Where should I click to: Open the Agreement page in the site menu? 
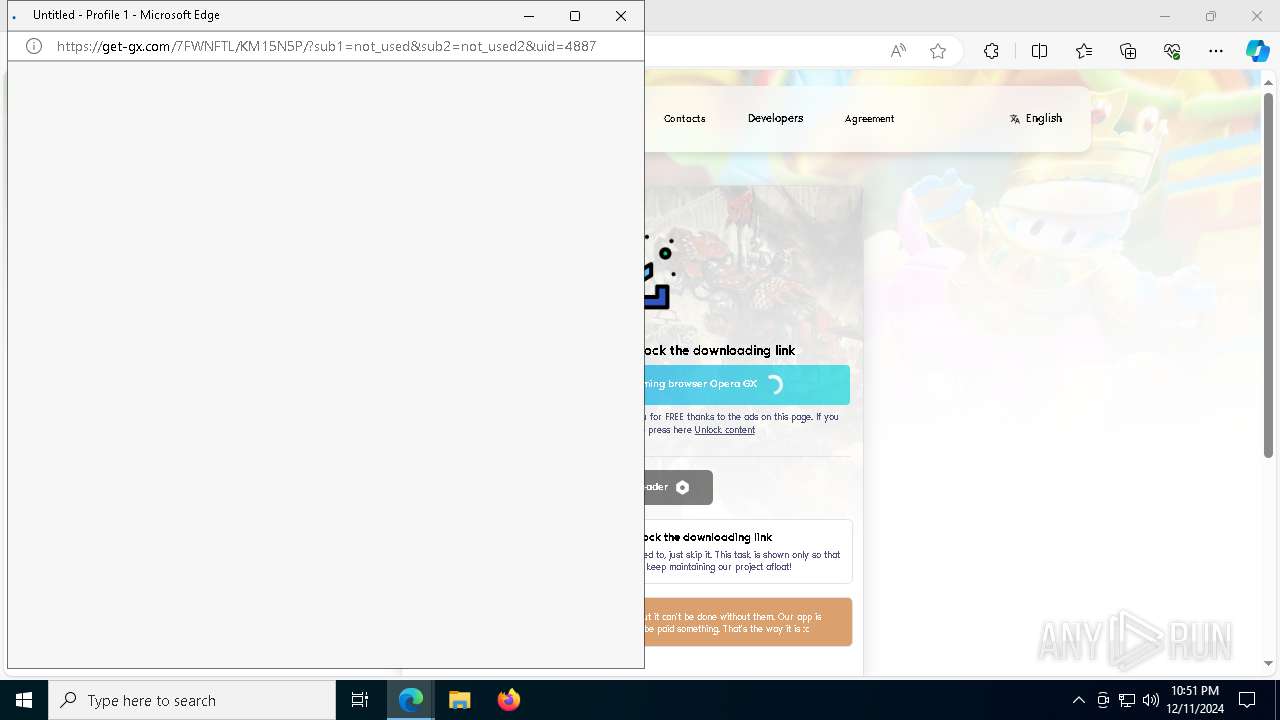coord(869,118)
